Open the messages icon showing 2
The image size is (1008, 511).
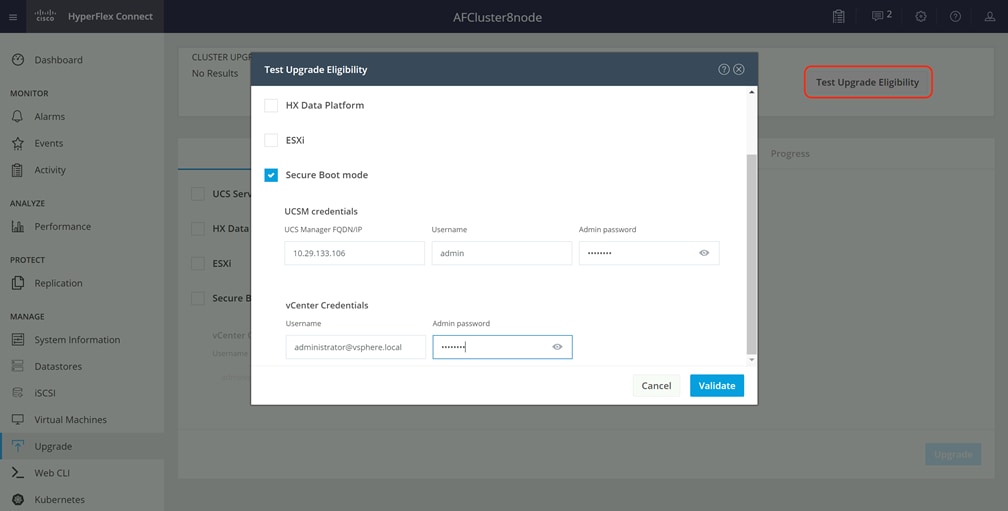pyautogui.click(x=881, y=15)
